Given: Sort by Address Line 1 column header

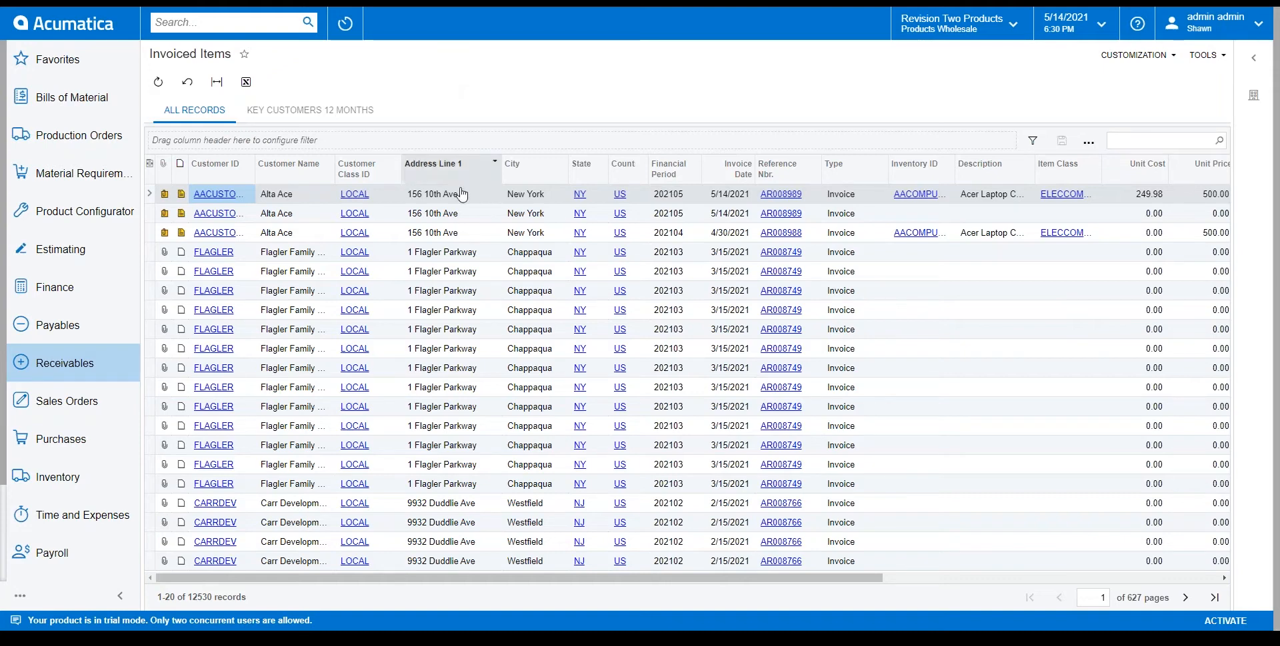Looking at the screenshot, I should [450, 168].
